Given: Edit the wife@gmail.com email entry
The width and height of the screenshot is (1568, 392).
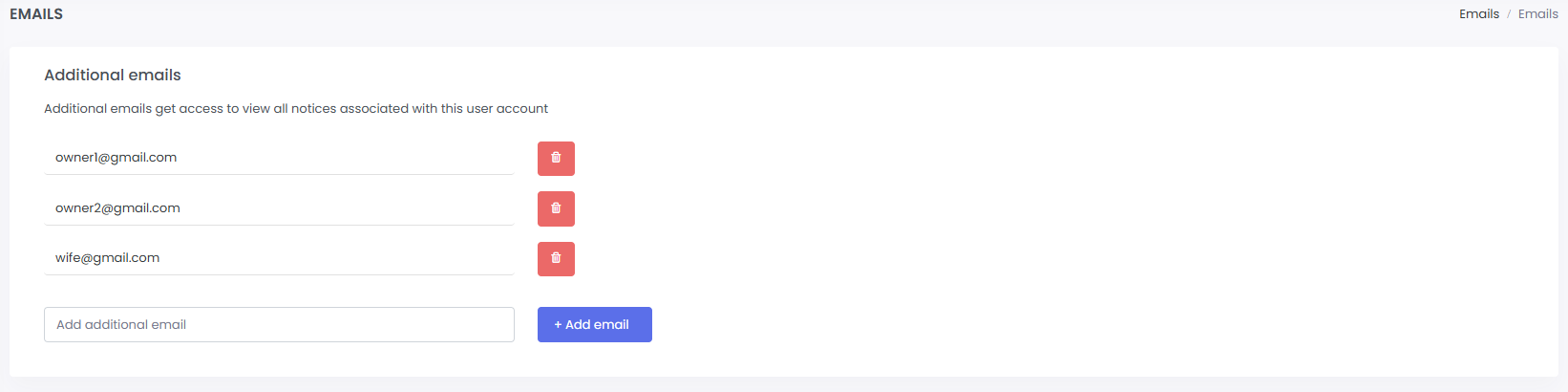Looking at the screenshot, I should (279, 258).
